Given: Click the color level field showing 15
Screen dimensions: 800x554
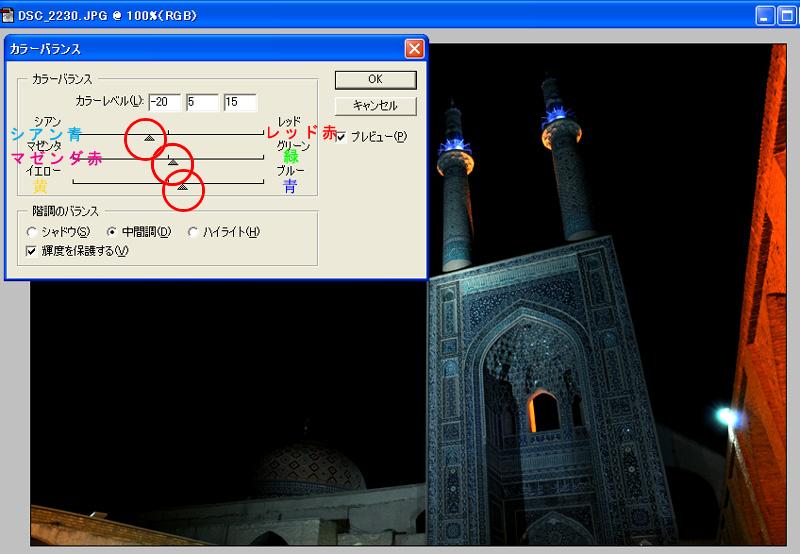Looking at the screenshot, I should click(240, 102).
